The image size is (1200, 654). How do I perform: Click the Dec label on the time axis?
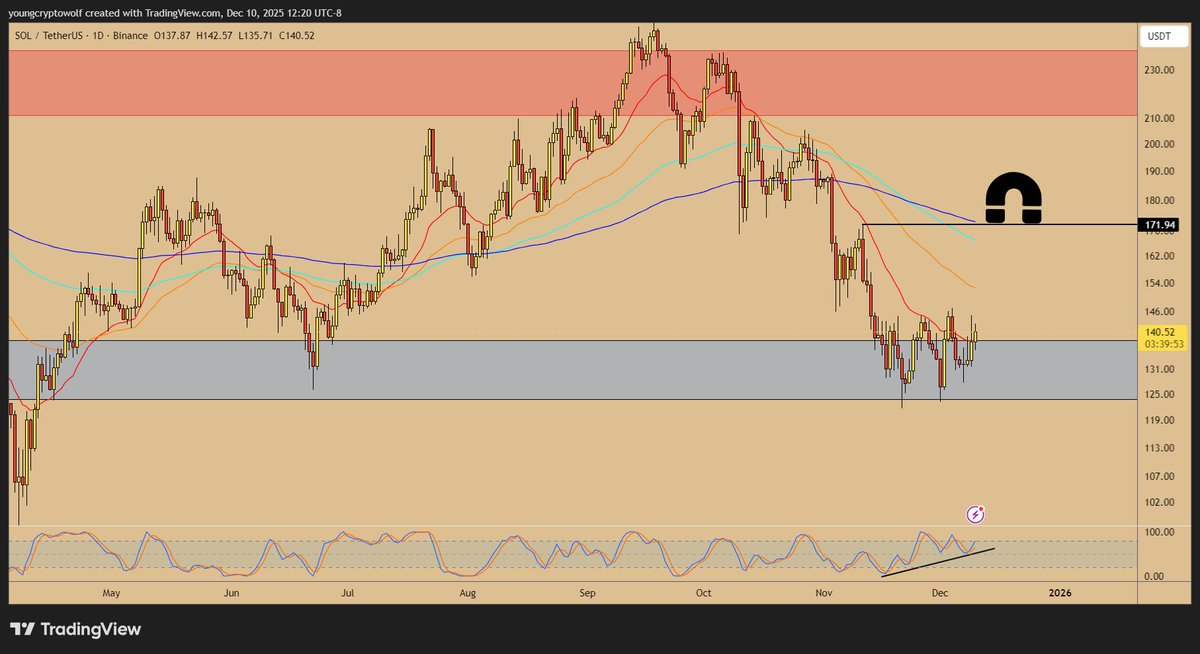click(939, 593)
